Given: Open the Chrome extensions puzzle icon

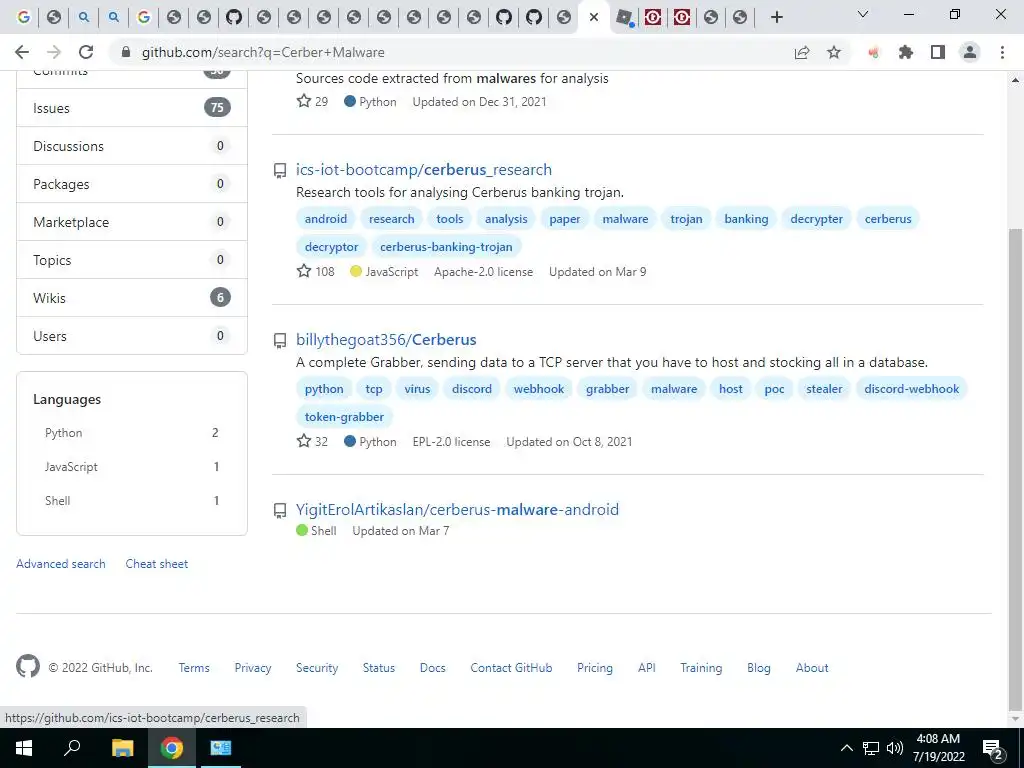Looking at the screenshot, I should [x=906, y=52].
